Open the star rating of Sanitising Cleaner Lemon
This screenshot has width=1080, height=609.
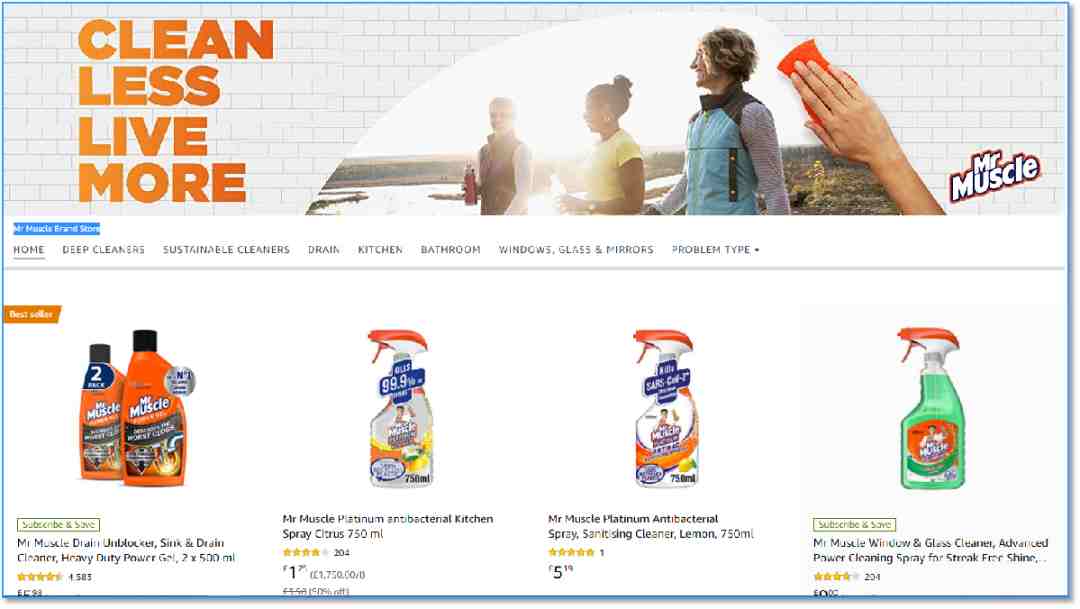(x=571, y=553)
